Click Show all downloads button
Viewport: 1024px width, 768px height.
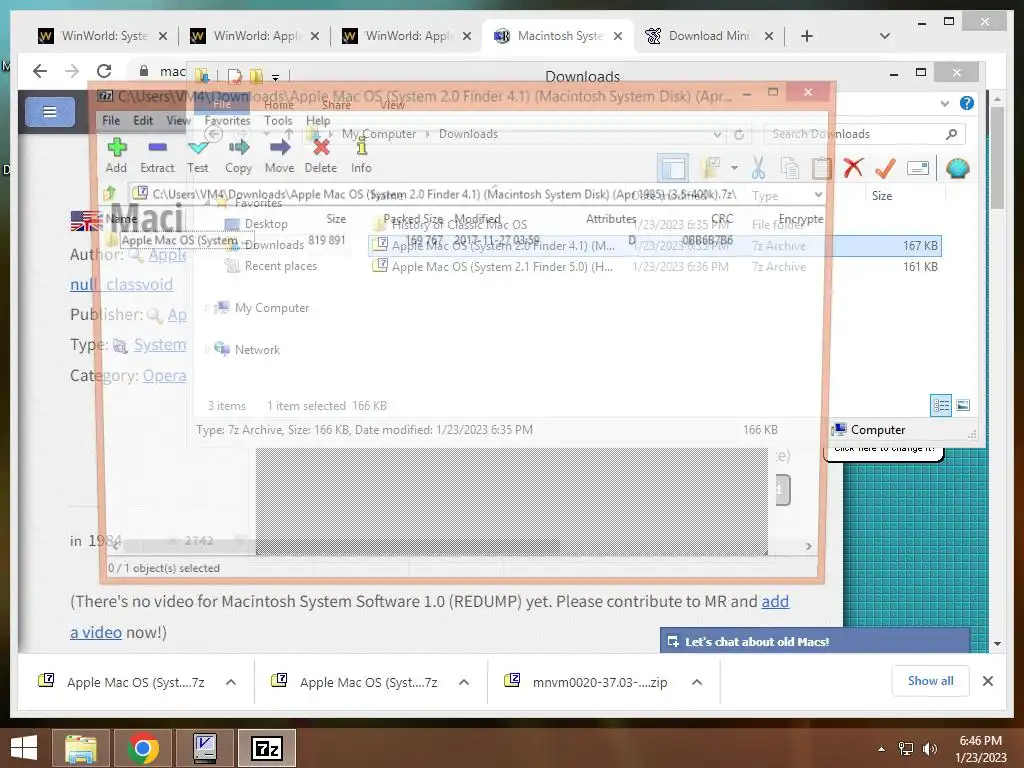[x=930, y=681]
